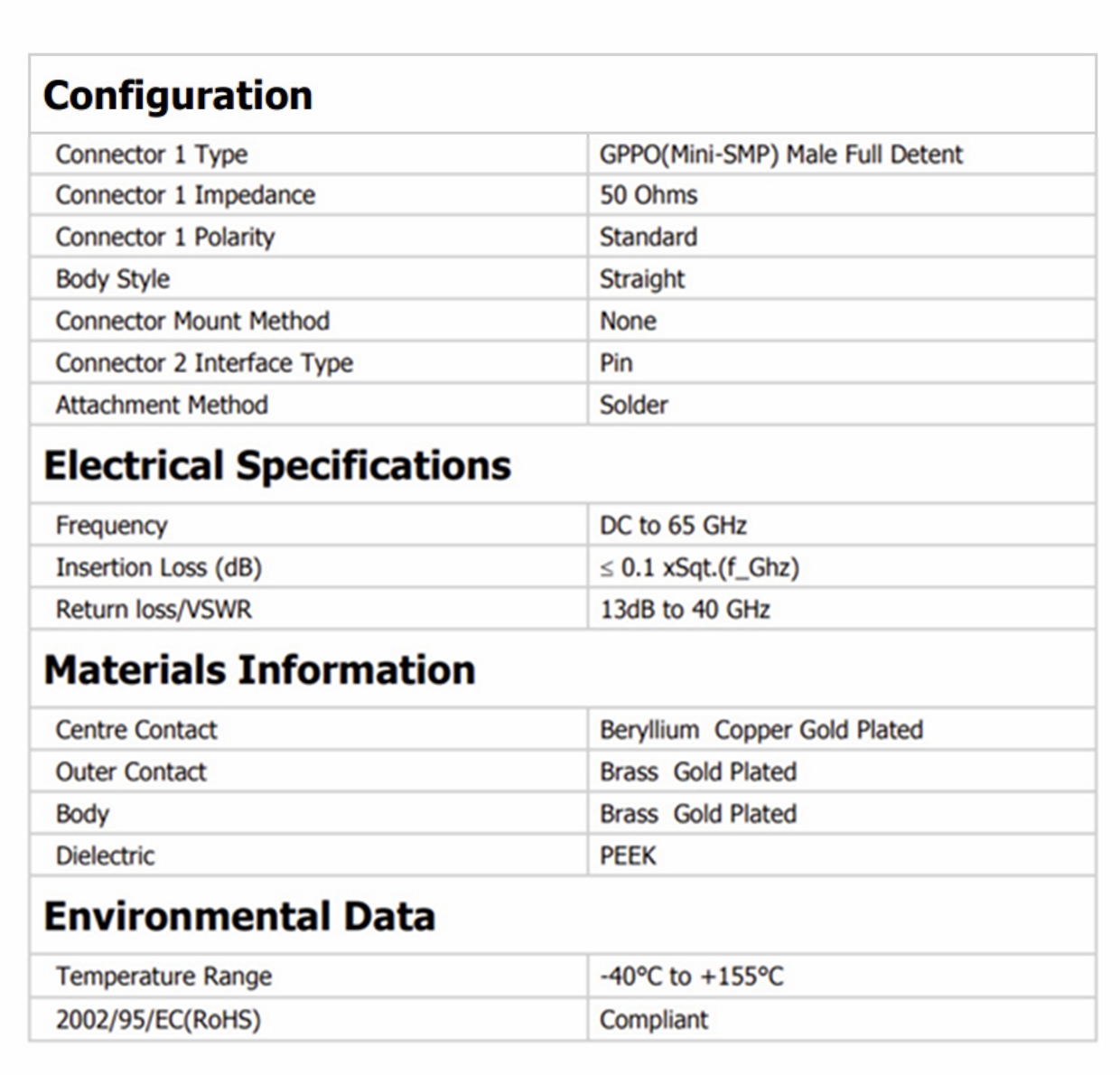Select the DC to 65 GHz frequency value
The width and height of the screenshot is (1120, 1075).
click(673, 526)
